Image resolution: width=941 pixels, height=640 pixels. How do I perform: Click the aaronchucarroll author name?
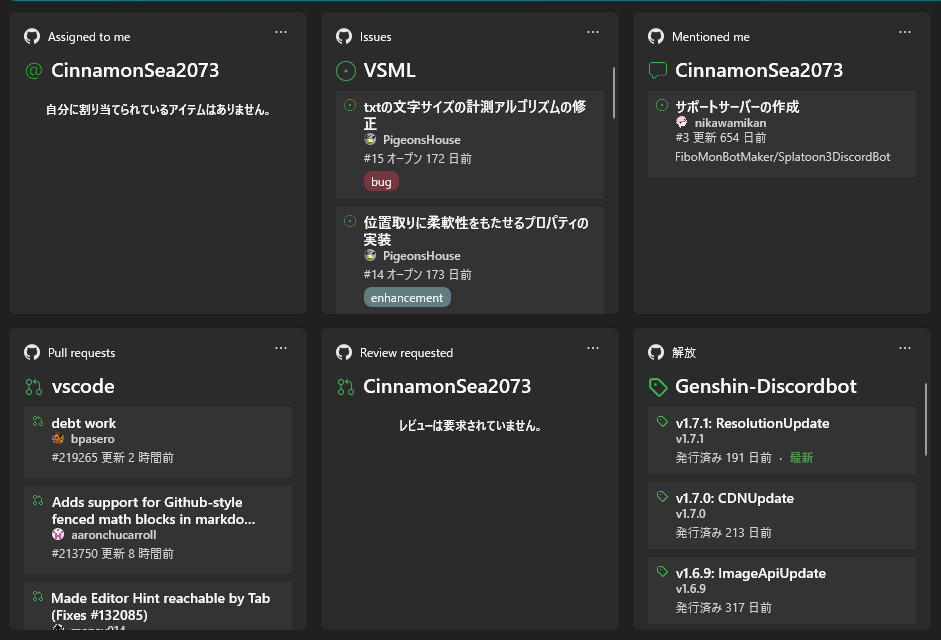coord(113,534)
